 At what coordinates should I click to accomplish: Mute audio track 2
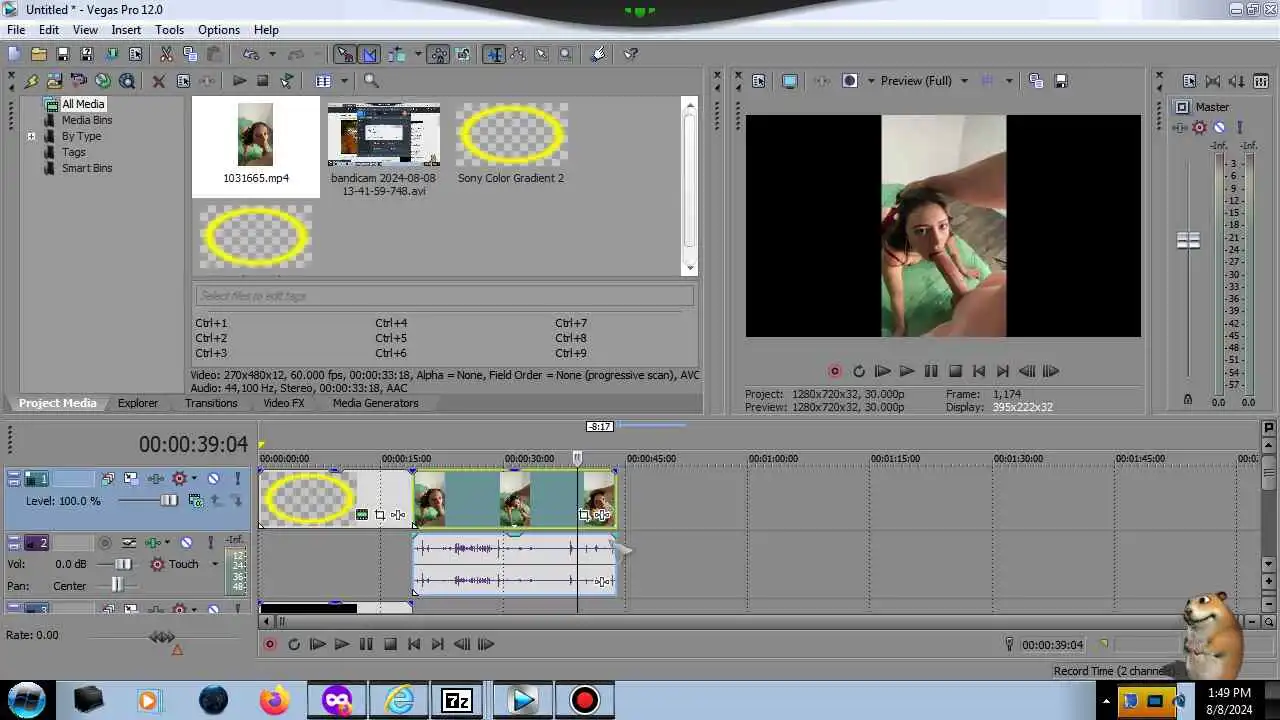186,543
